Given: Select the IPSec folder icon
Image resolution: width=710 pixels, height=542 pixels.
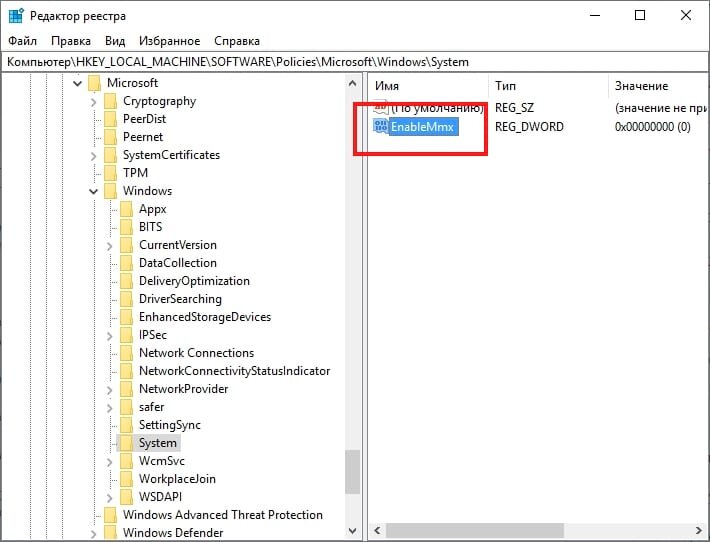Looking at the screenshot, I should coord(126,335).
